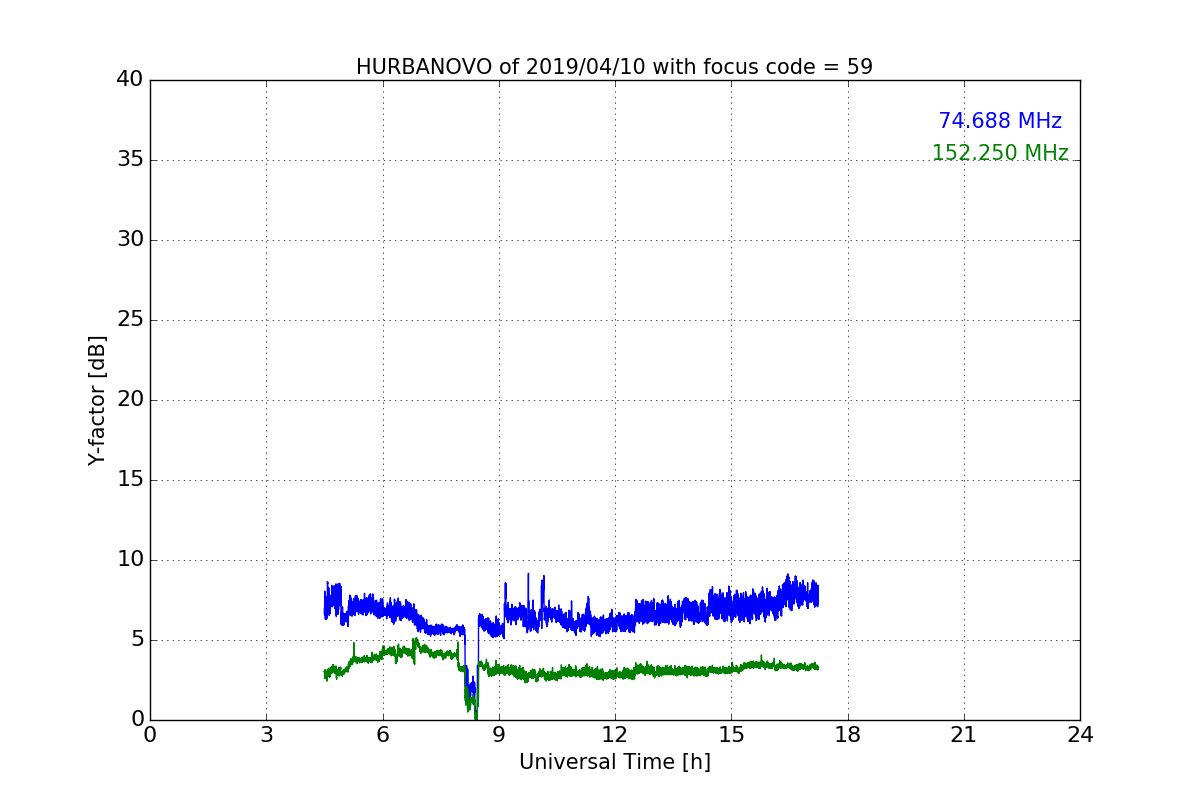This screenshot has height=800, width=1200.
Task: Click y-axis tick label 10
Action: (130, 560)
